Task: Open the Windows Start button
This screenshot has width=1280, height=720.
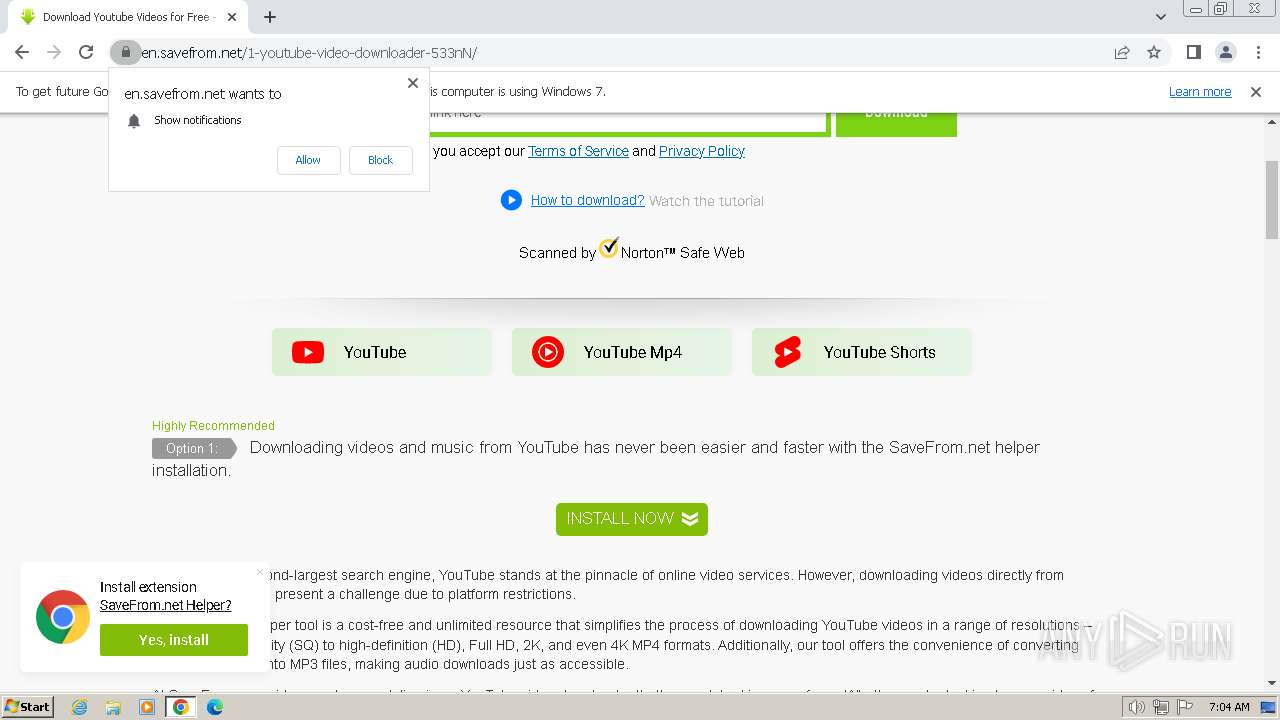Action: (x=27, y=707)
